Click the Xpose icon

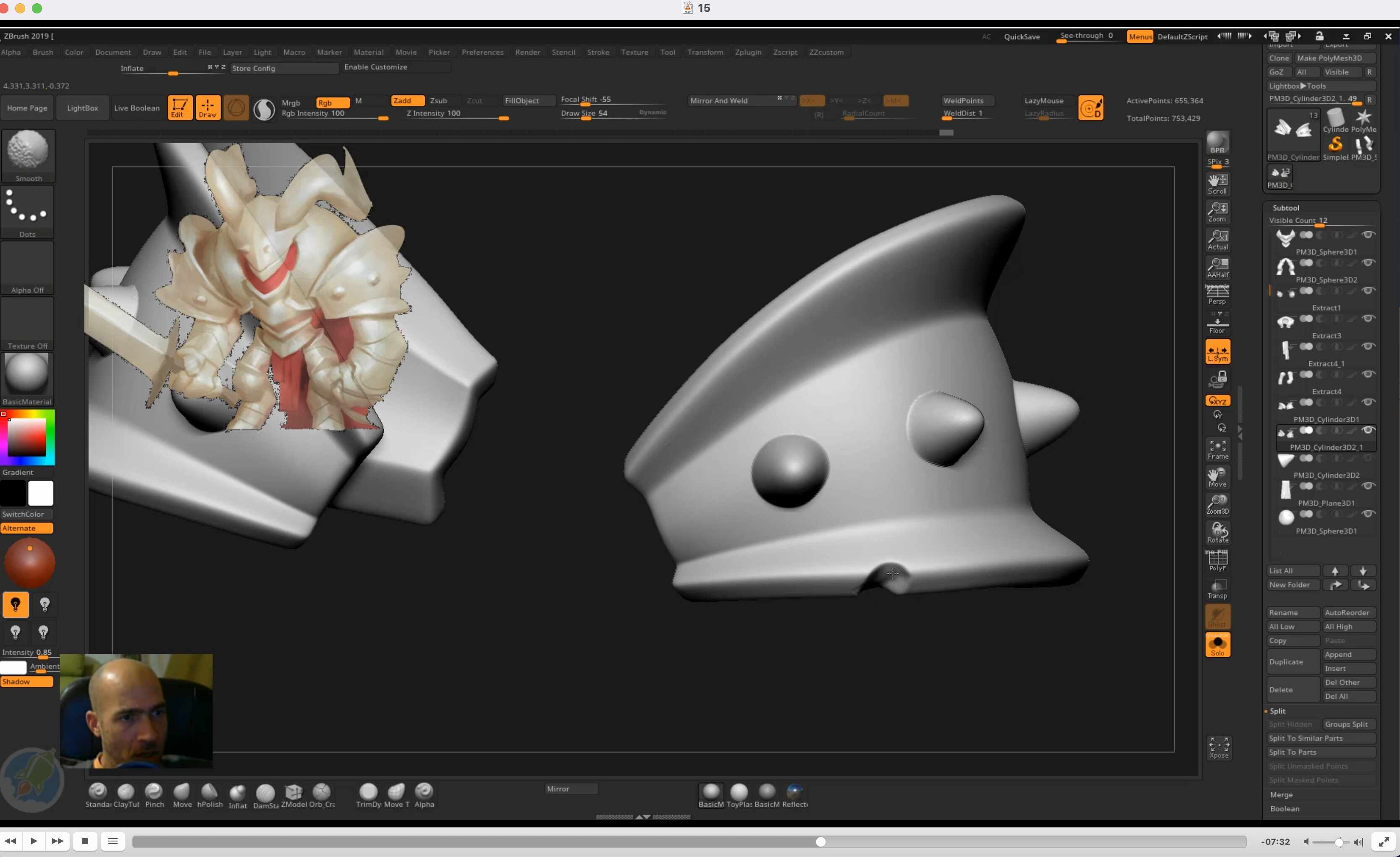(1219, 747)
